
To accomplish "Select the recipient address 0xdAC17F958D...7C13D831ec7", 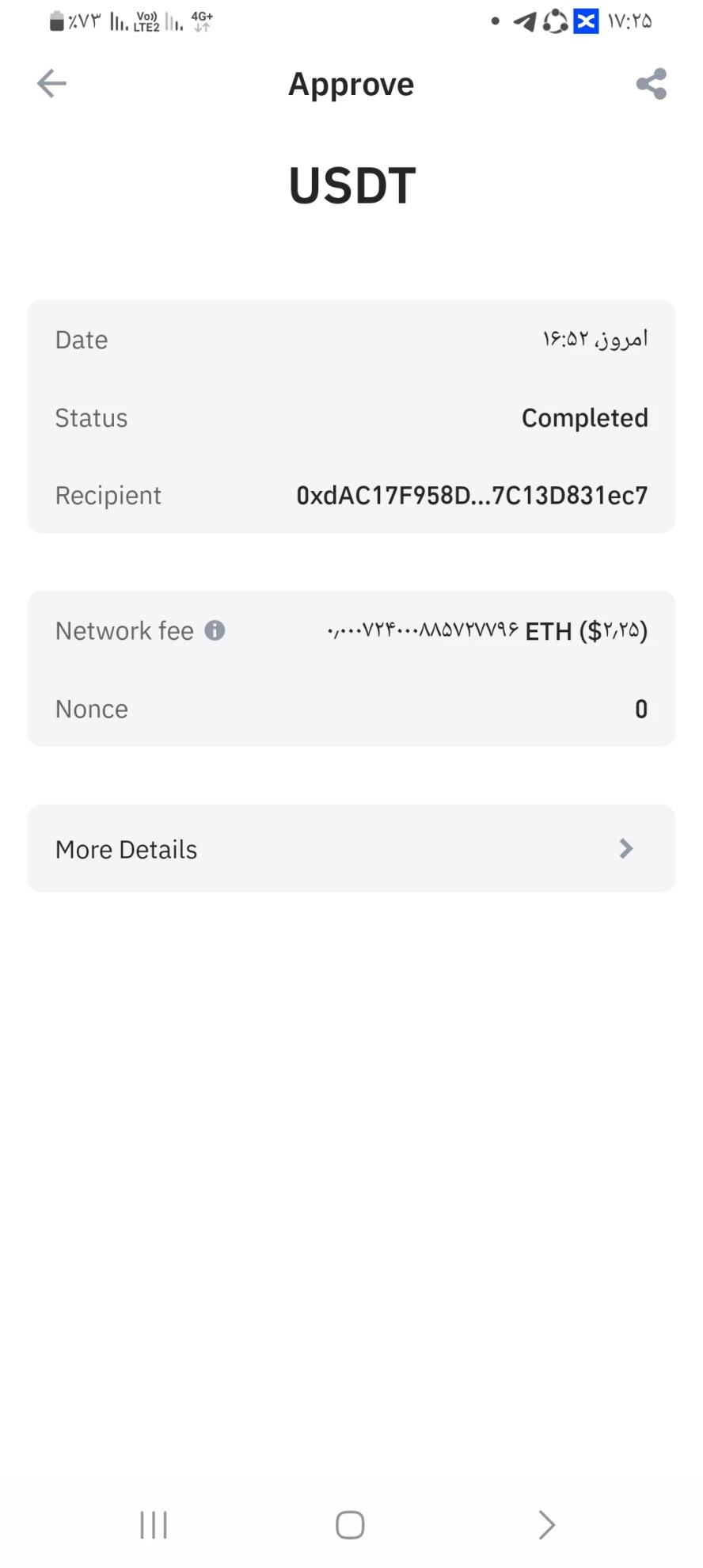I will (472, 496).
